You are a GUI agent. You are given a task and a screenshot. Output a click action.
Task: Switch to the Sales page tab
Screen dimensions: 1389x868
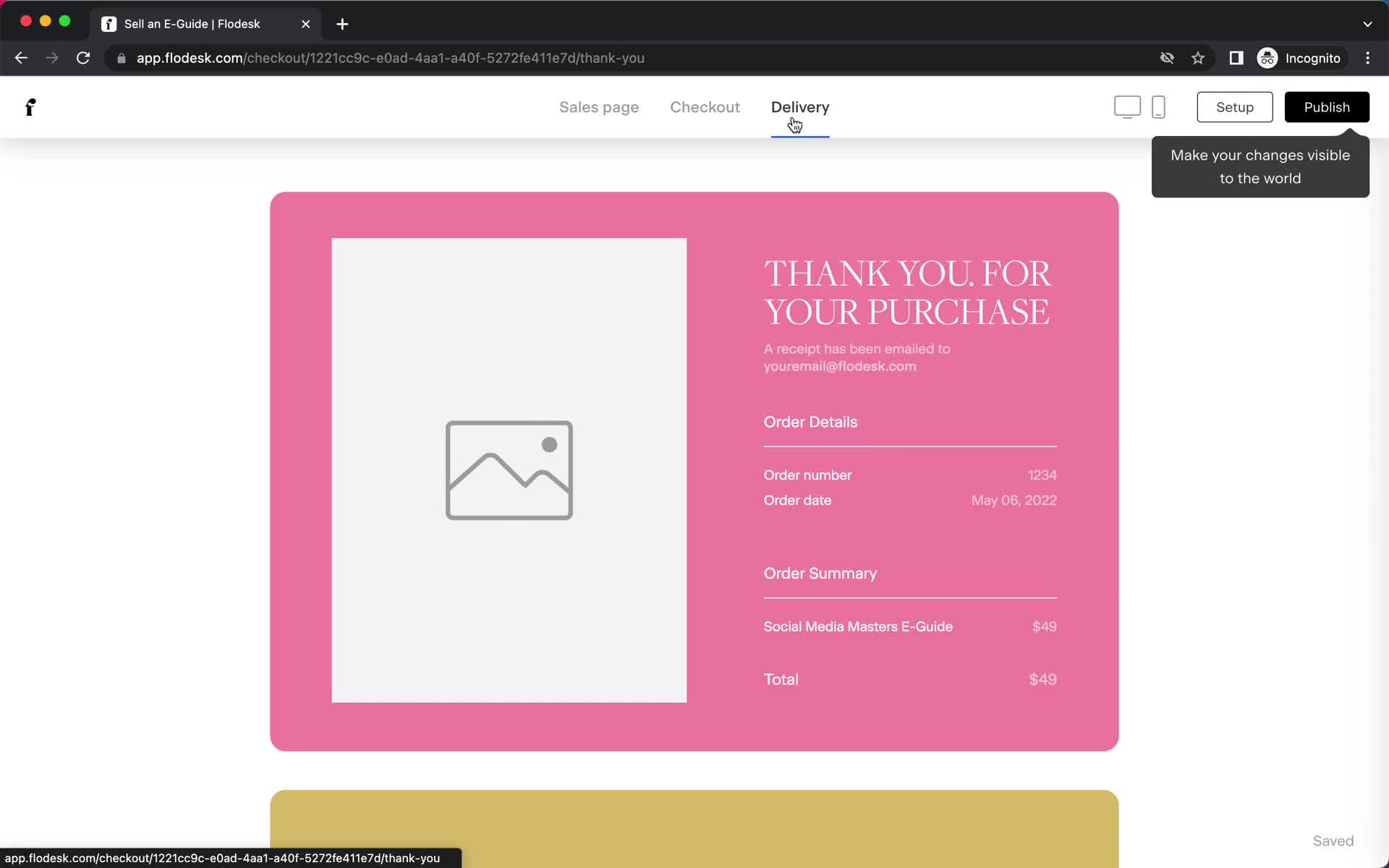coord(600,107)
